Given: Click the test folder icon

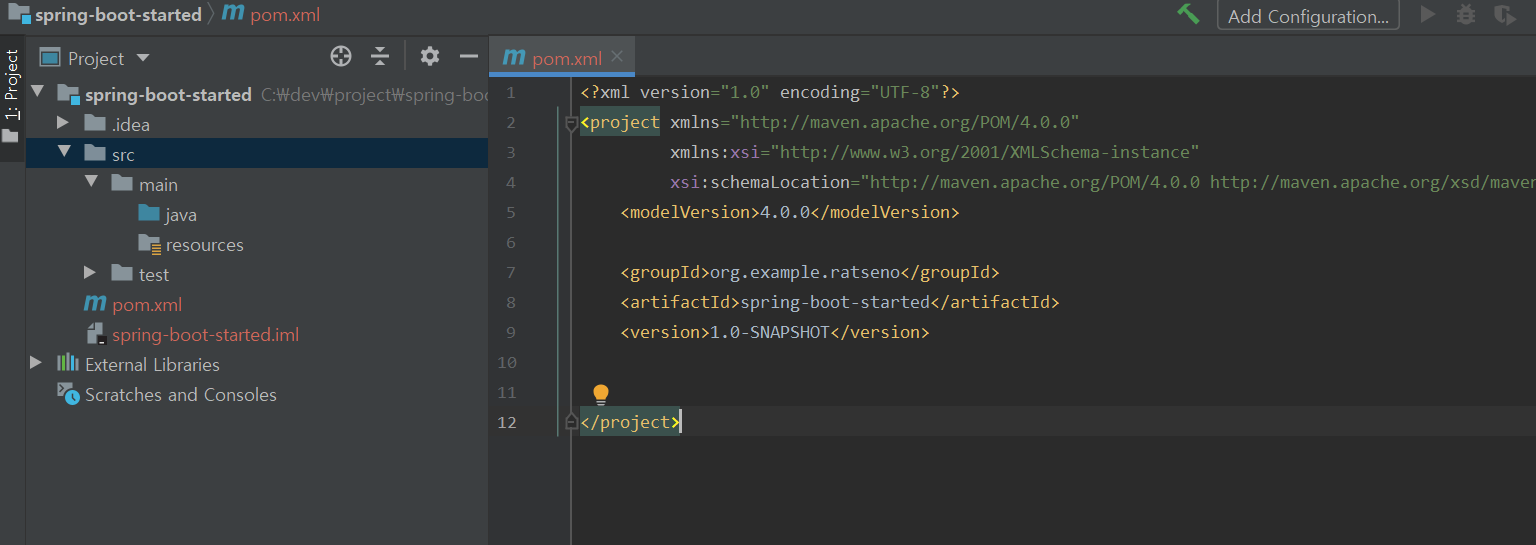Looking at the screenshot, I should pyautogui.click(x=122, y=273).
